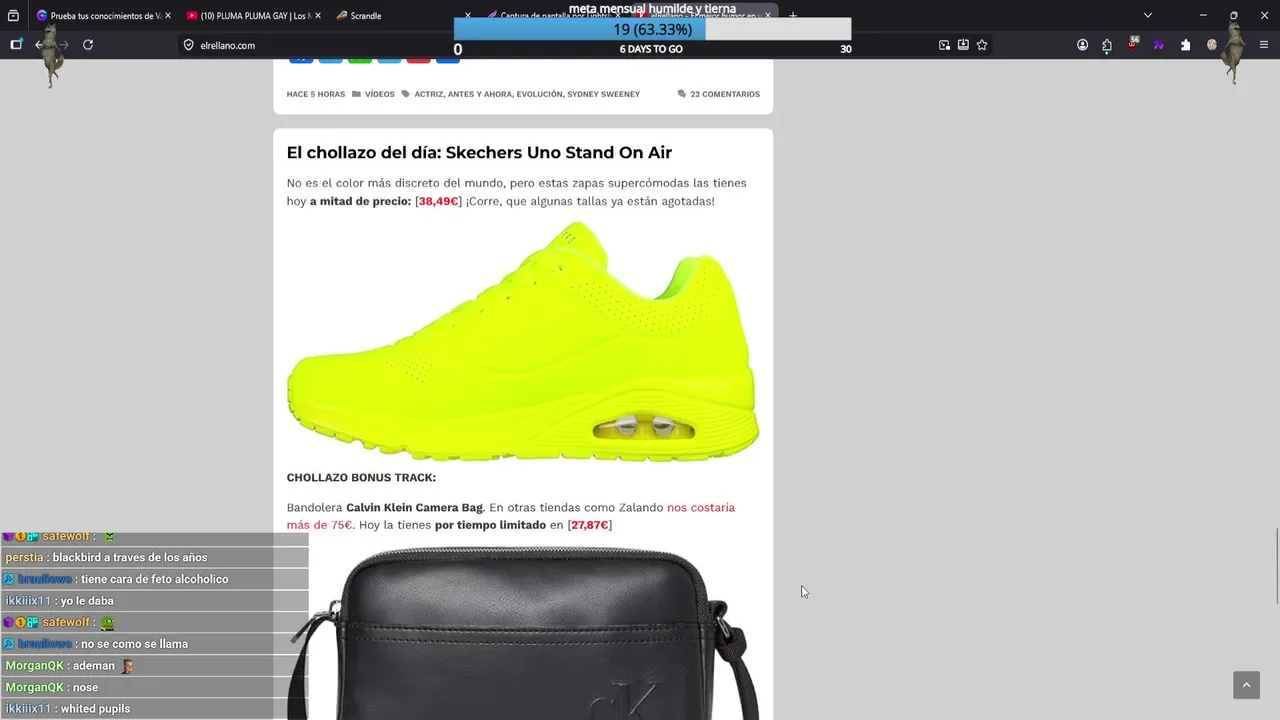Screen dimensions: 1280x720
Task: Go back with the browser back arrow
Action: 40,45
